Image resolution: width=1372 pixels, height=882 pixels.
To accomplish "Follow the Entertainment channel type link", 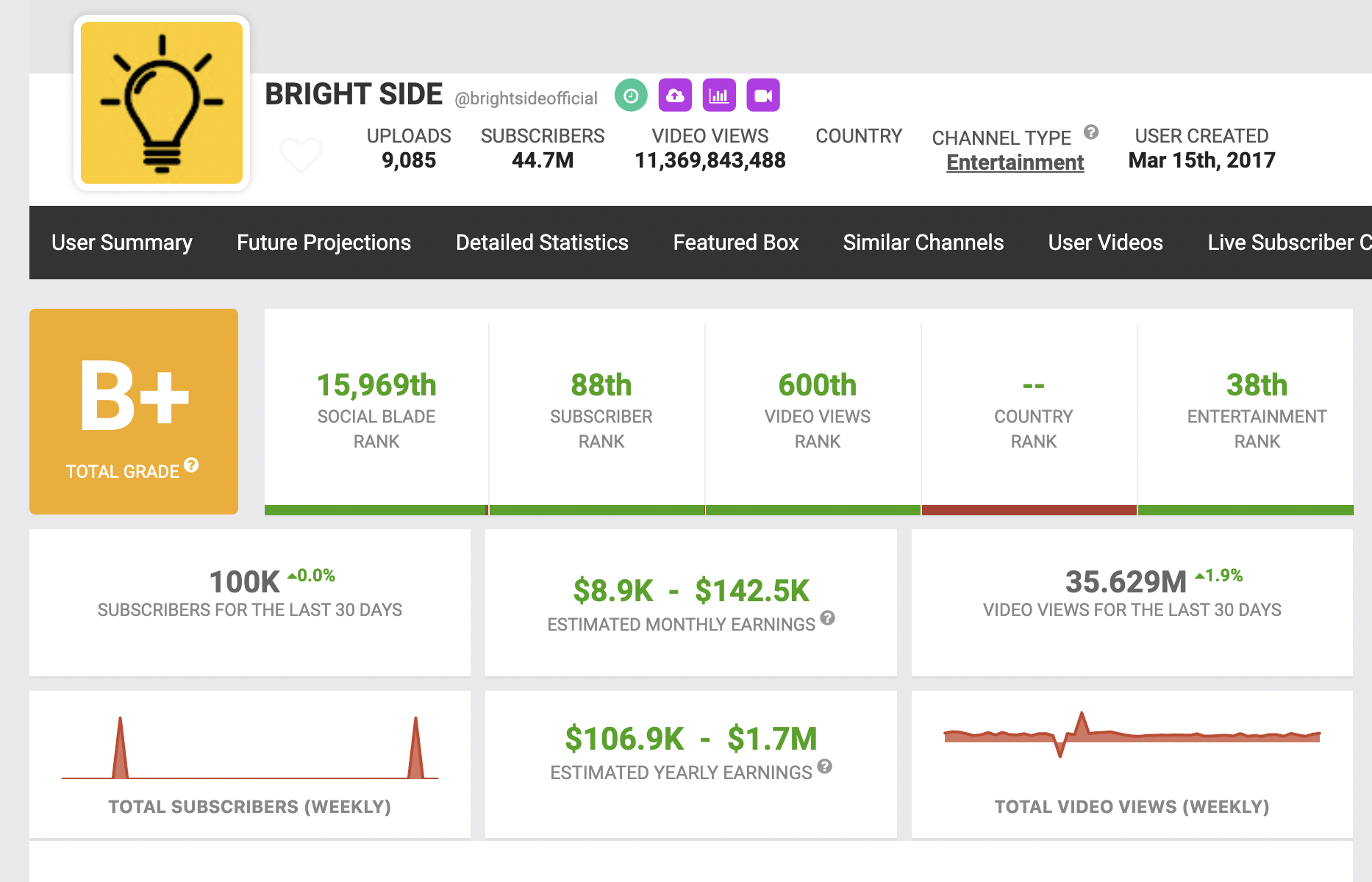I will tap(1015, 162).
